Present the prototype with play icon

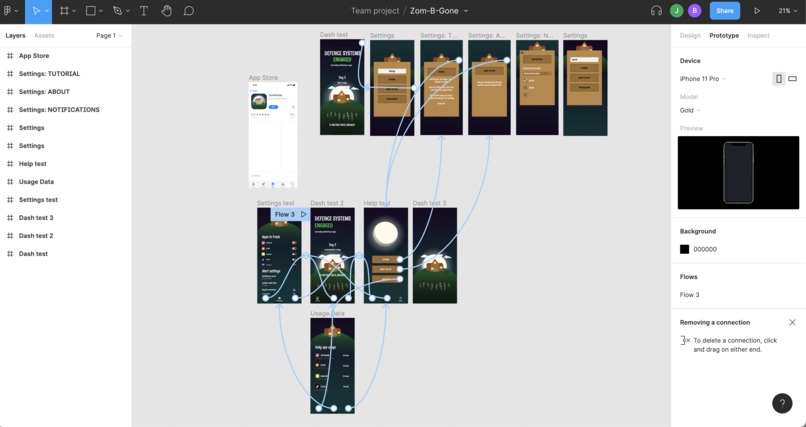(x=757, y=11)
